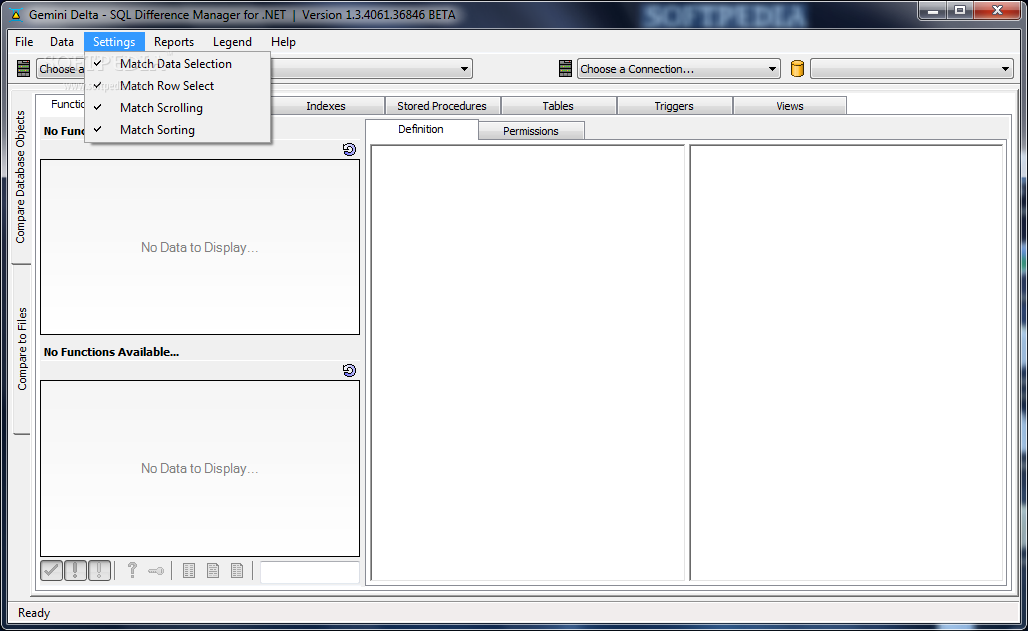Click the right server icon beside Choose a Connection

(x=565, y=68)
